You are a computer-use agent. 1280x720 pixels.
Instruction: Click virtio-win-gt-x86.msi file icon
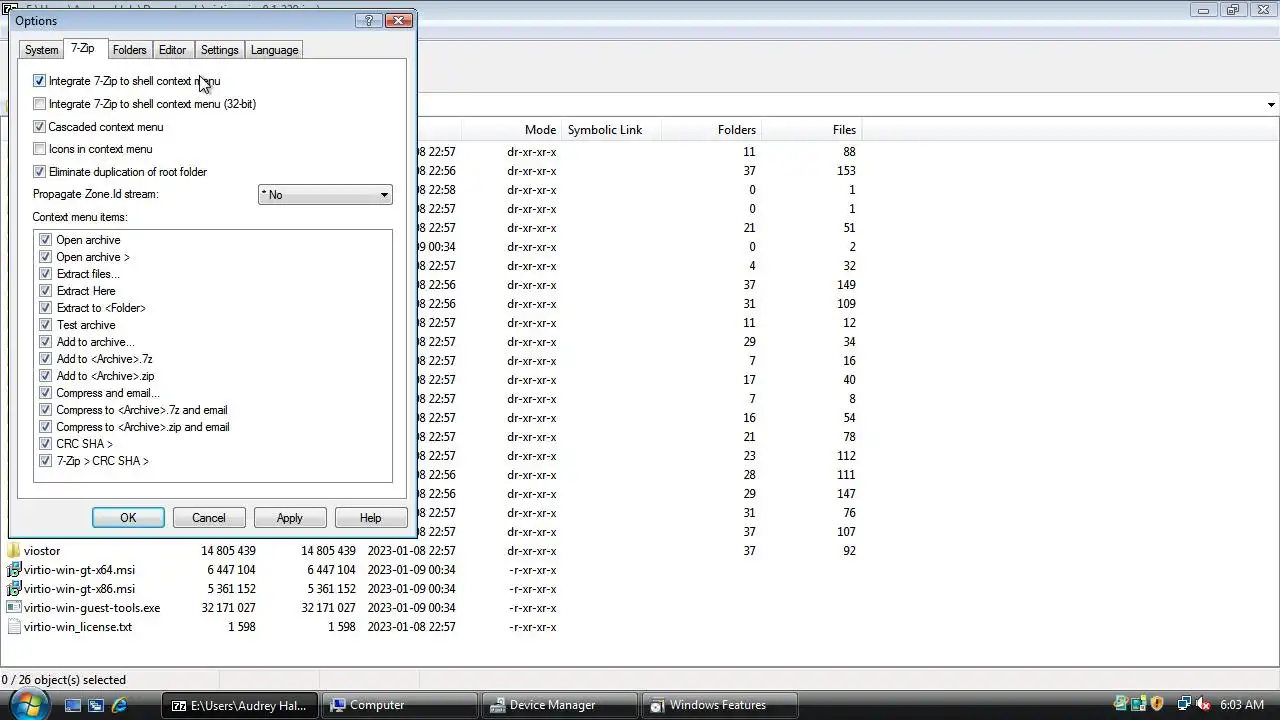[x=14, y=589]
